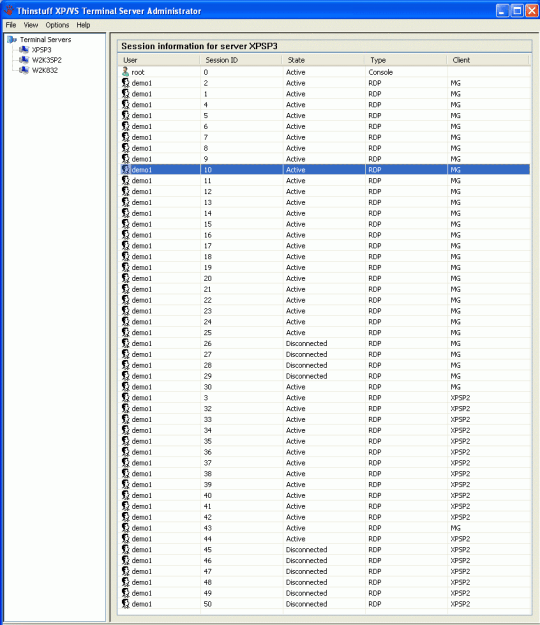
Task: Click Session ID cell '47'
Action: click(208, 572)
